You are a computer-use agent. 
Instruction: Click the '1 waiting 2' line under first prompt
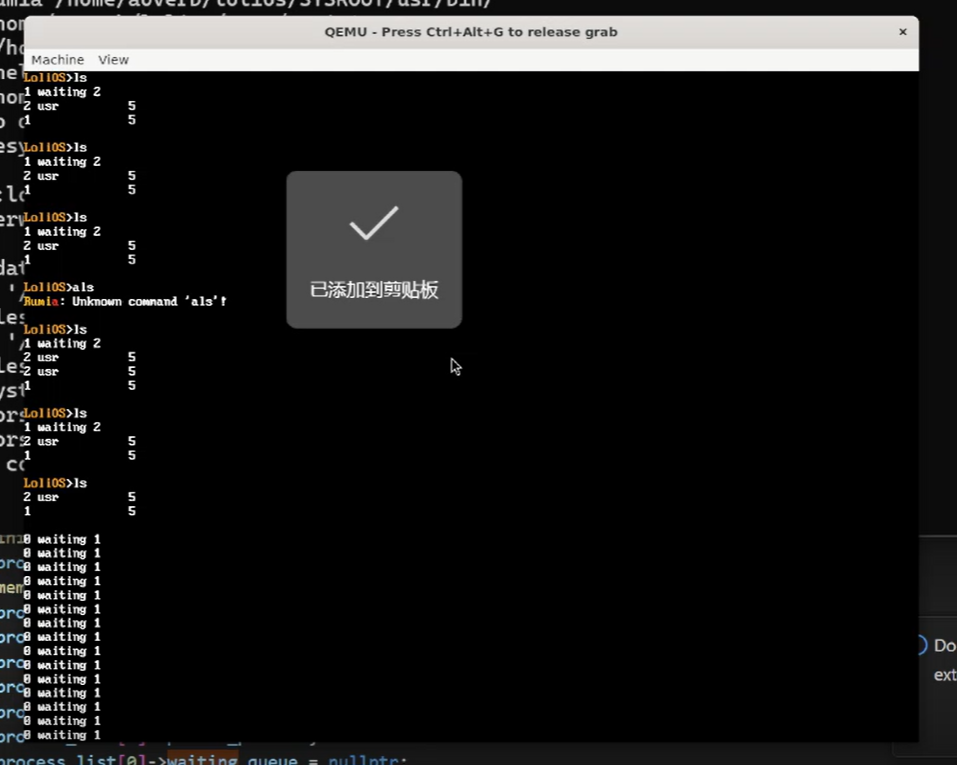click(62, 92)
